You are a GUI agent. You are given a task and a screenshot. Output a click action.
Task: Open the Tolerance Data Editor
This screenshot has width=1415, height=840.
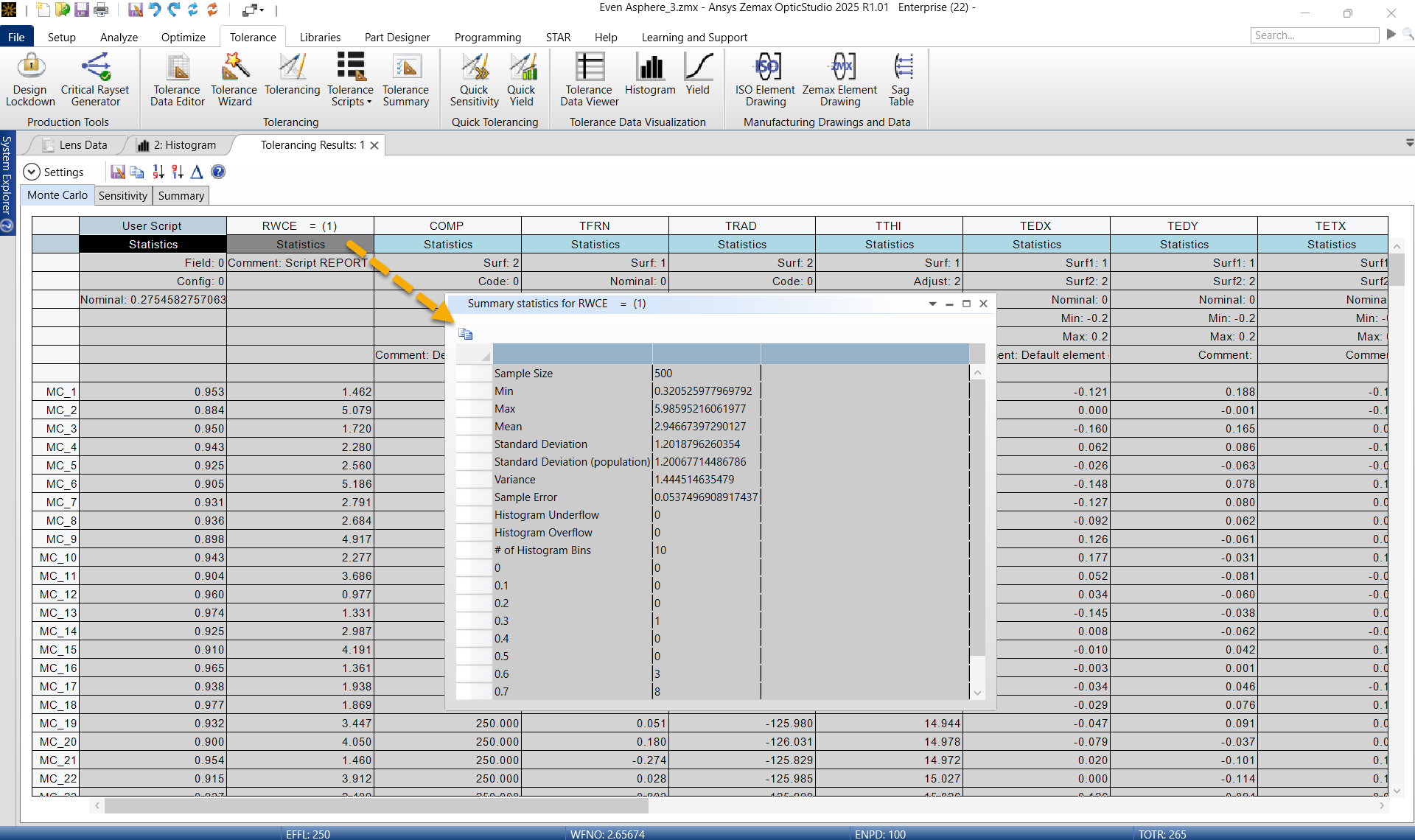tap(178, 80)
